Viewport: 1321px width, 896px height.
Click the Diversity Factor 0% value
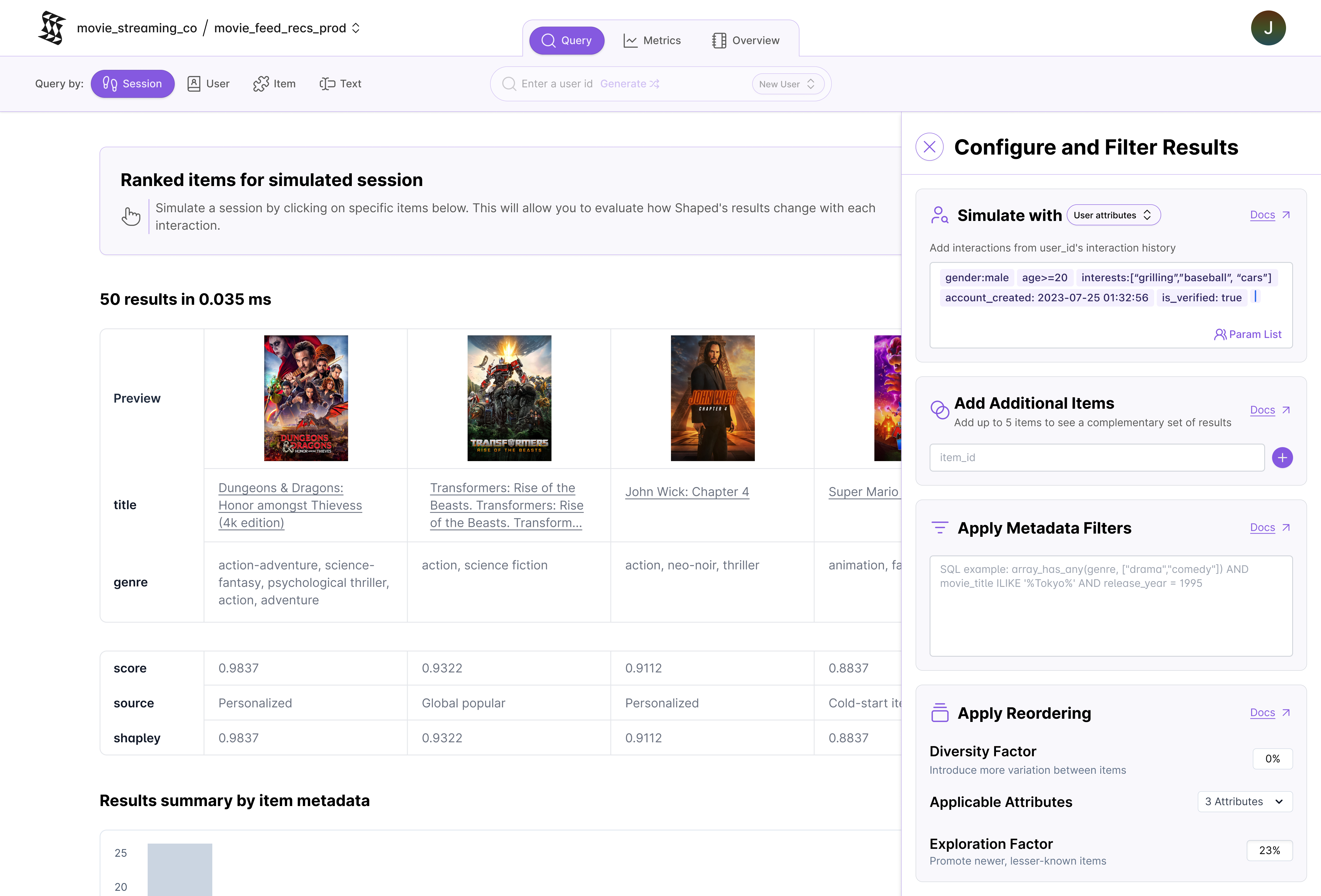tap(1272, 759)
